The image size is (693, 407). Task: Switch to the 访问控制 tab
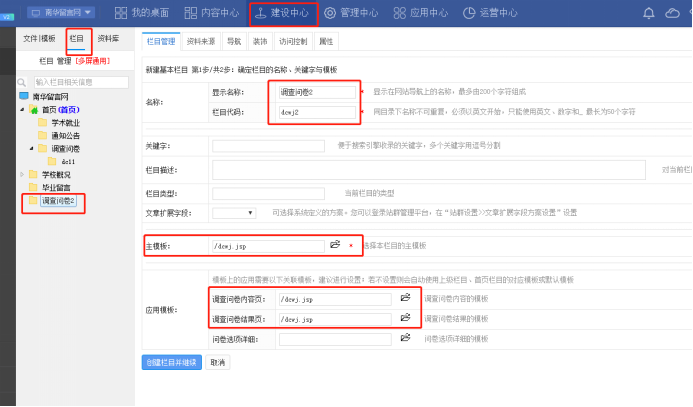click(292, 41)
